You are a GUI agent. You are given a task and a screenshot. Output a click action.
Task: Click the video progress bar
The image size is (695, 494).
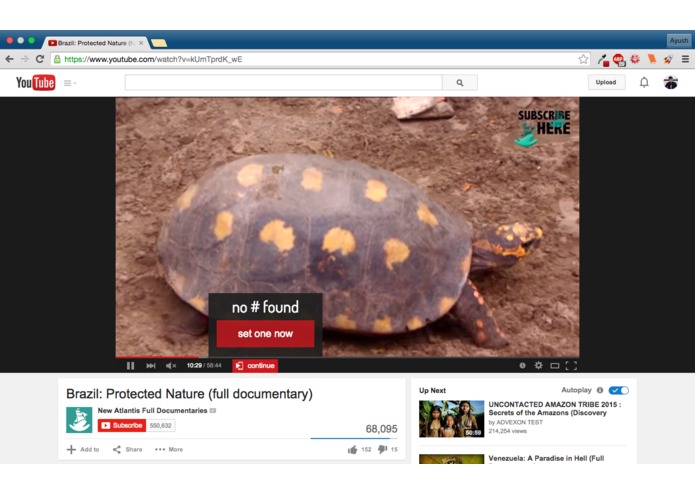[x=347, y=357]
